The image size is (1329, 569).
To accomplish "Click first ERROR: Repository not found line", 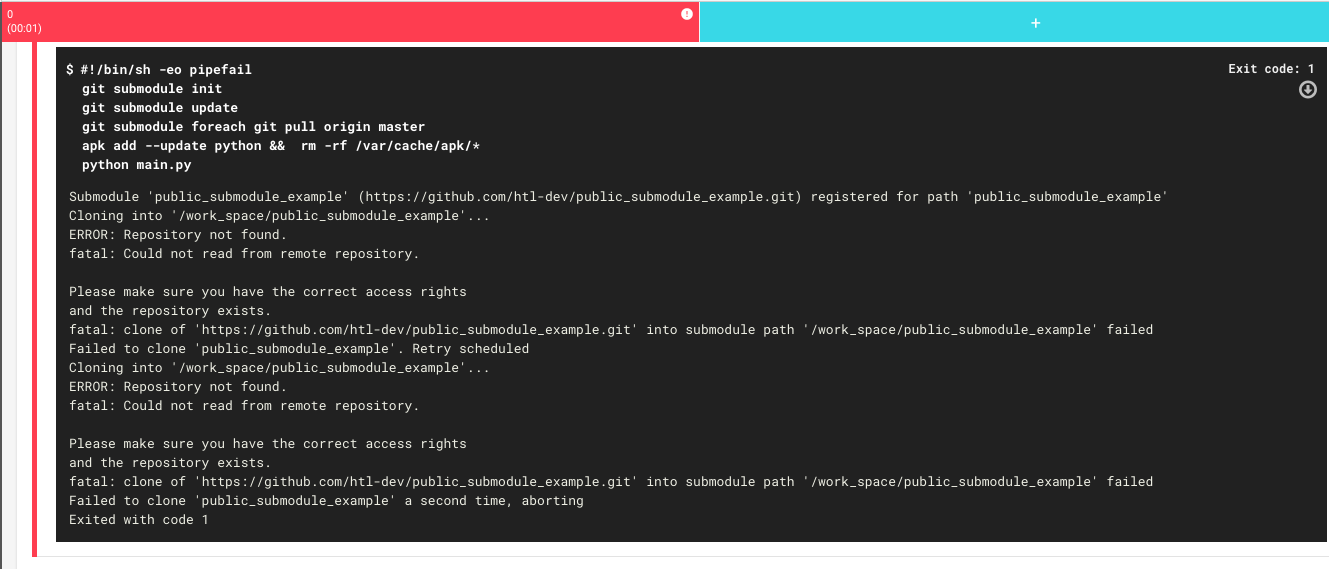I will pyautogui.click(x=178, y=235).
